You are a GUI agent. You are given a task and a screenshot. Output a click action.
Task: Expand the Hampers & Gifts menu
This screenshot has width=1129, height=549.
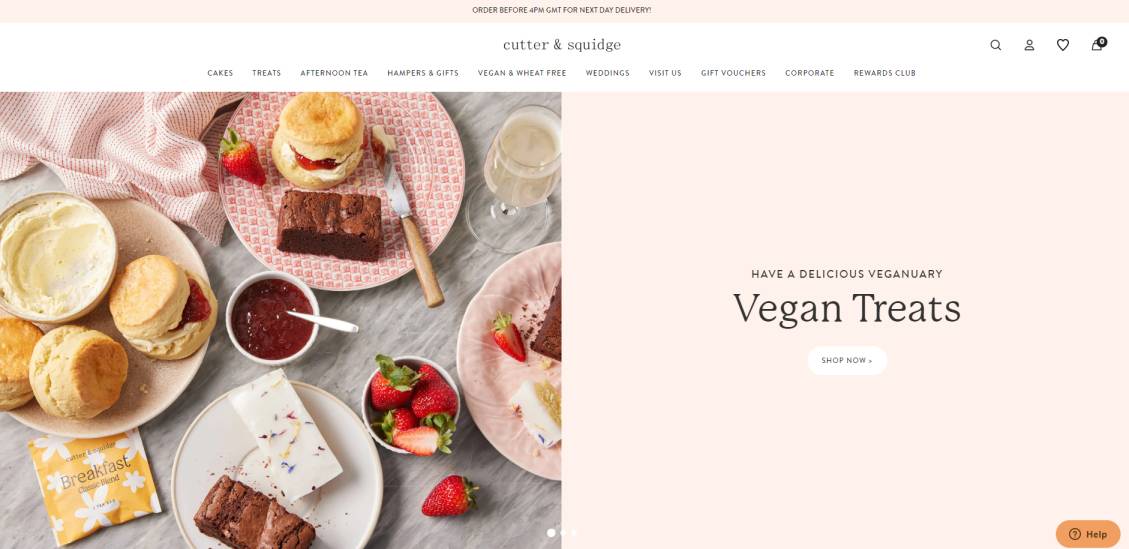(423, 73)
